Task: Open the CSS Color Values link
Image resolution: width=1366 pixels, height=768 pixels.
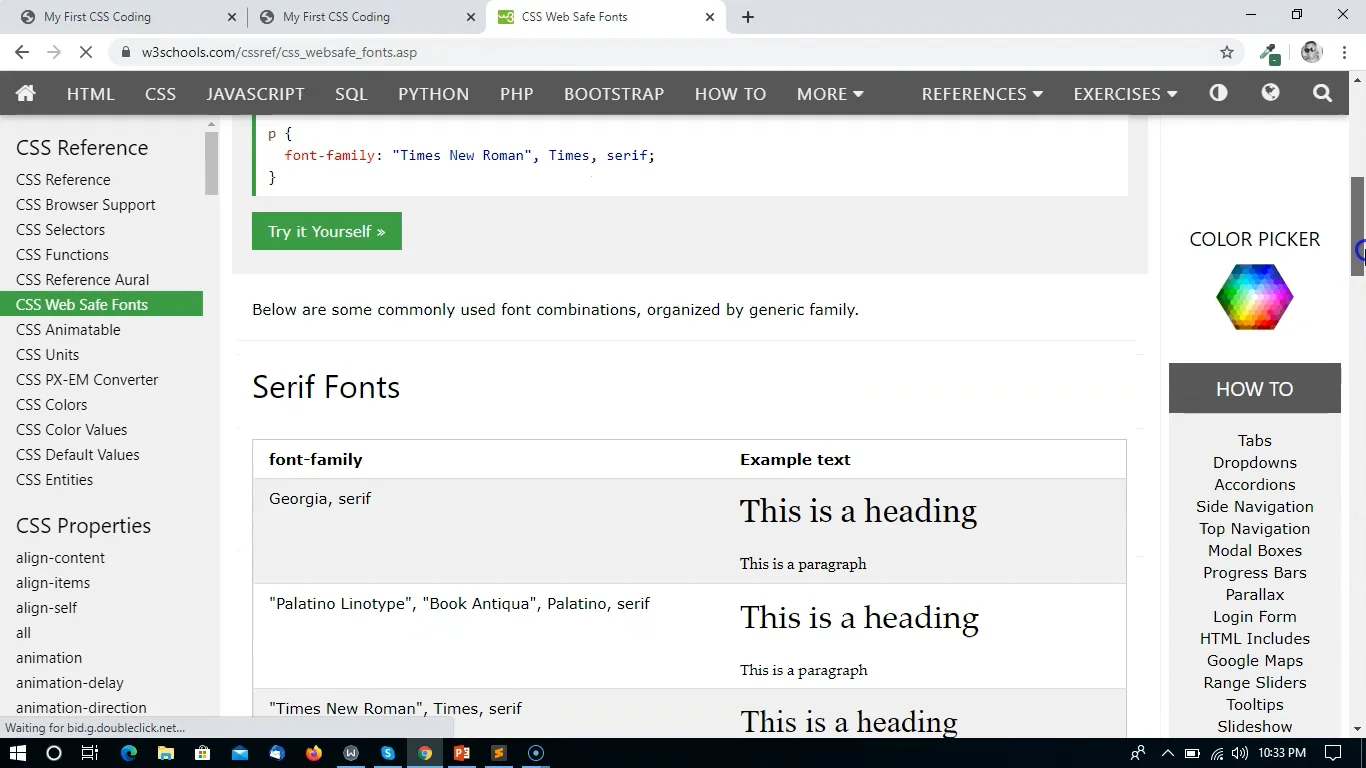Action: pyautogui.click(x=71, y=430)
